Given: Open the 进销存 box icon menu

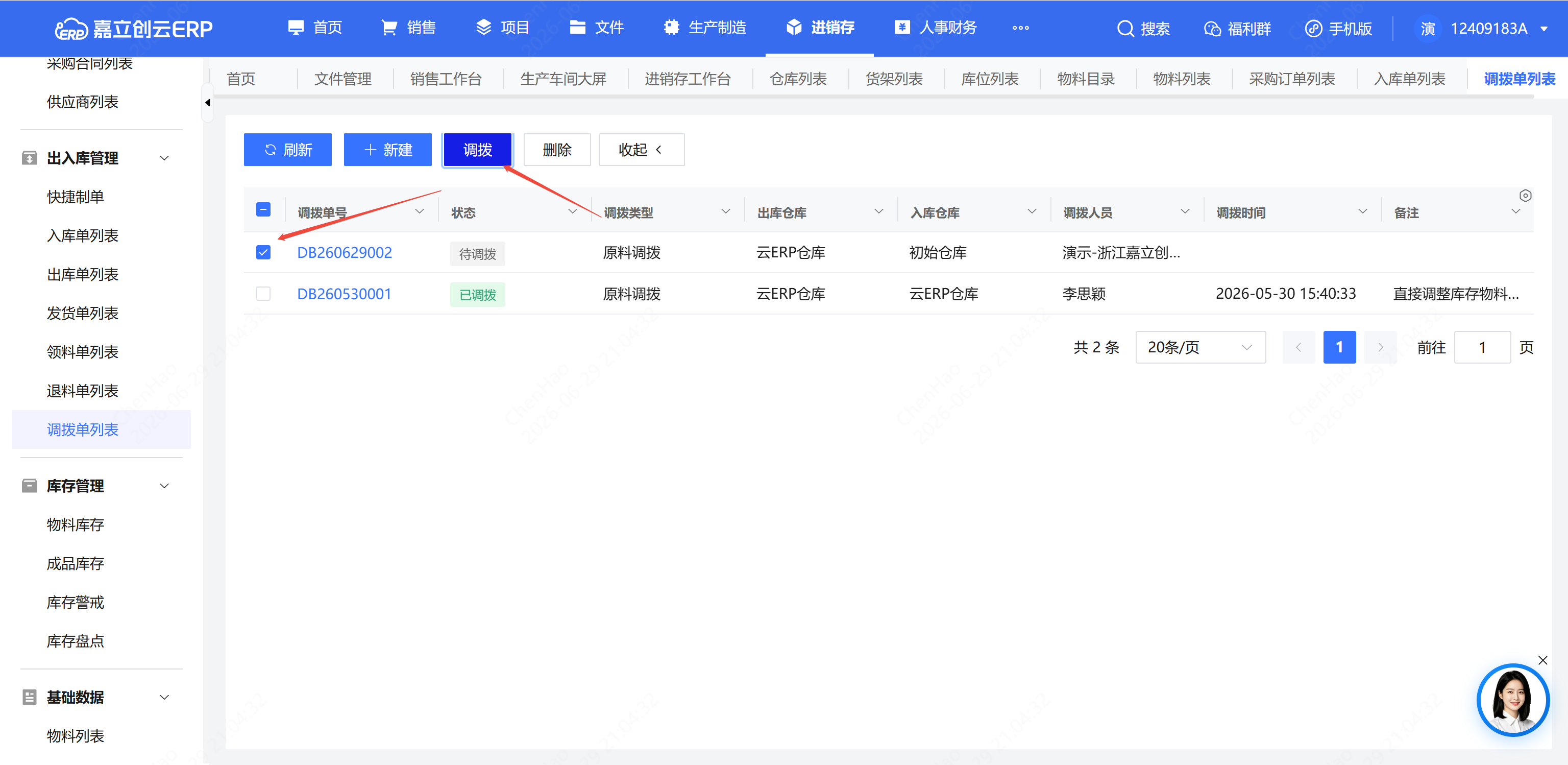Looking at the screenshot, I should [x=794, y=28].
